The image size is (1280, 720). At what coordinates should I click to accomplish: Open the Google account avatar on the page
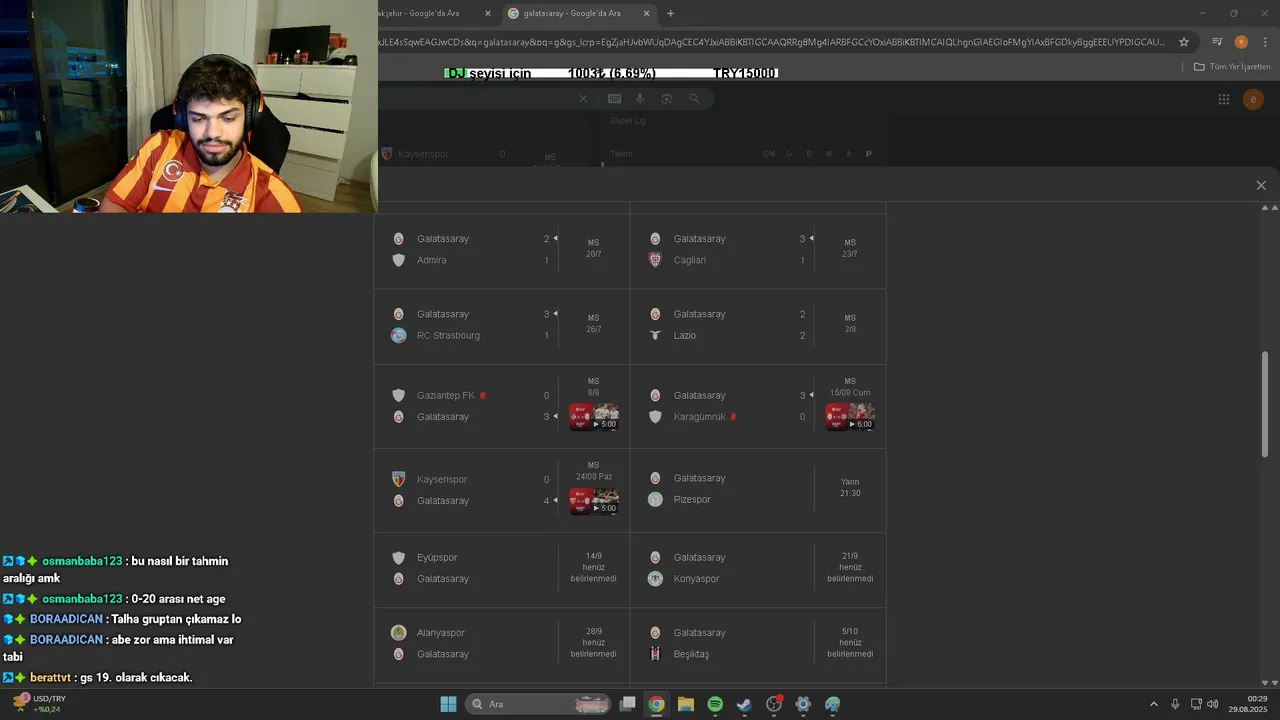point(1253,99)
